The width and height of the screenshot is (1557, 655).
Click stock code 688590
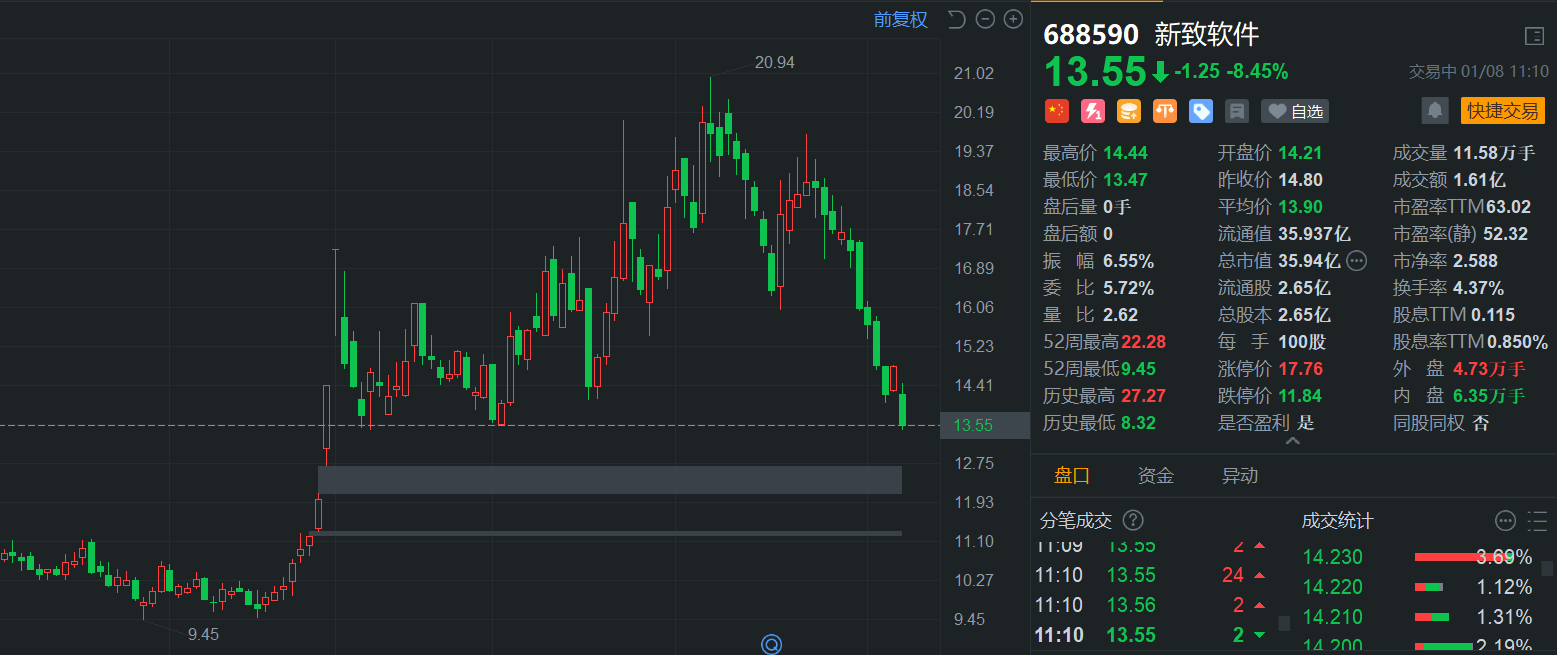tap(1091, 35)
